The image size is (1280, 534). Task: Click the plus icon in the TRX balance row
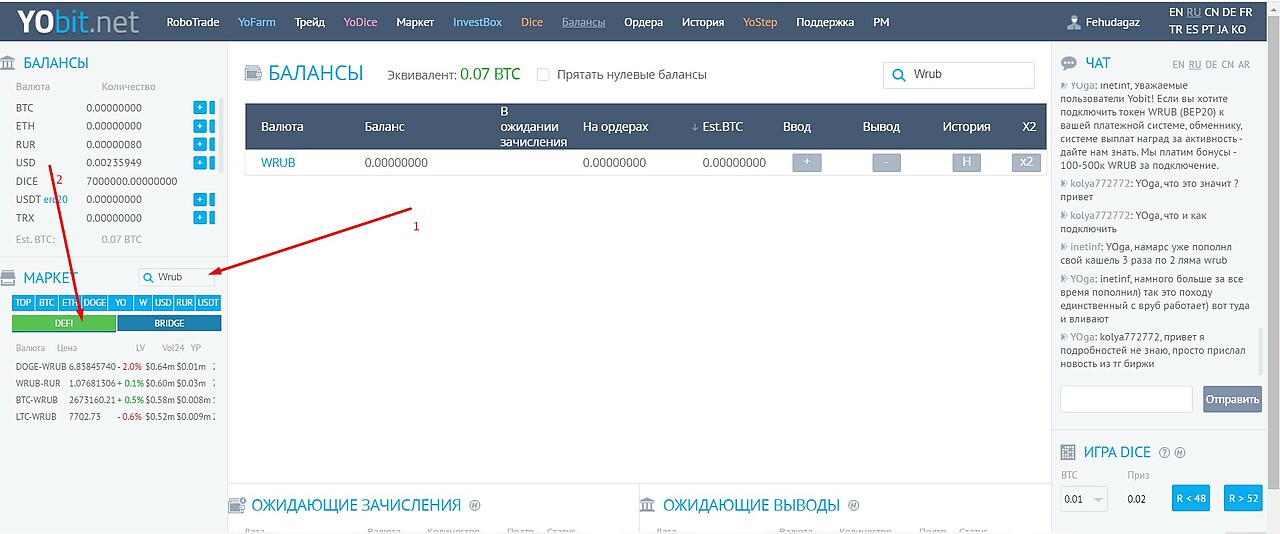[199, 217]
